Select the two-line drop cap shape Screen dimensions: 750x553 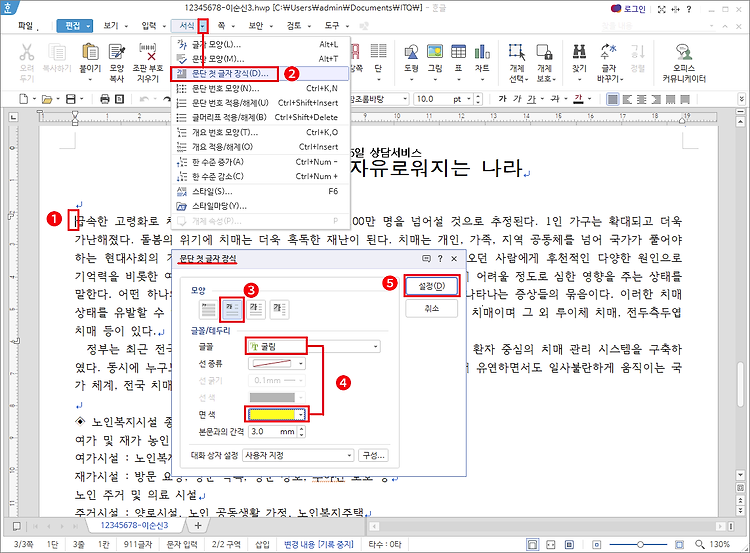coord(232,309)
